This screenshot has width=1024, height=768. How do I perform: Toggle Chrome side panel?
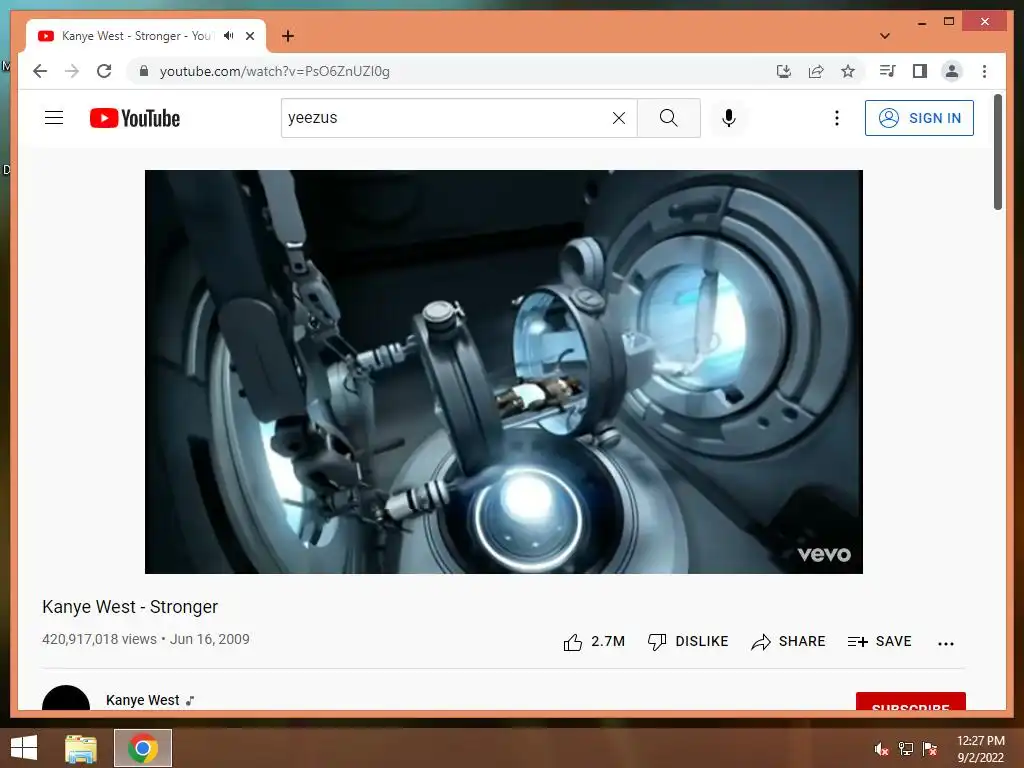coord(920,71)
